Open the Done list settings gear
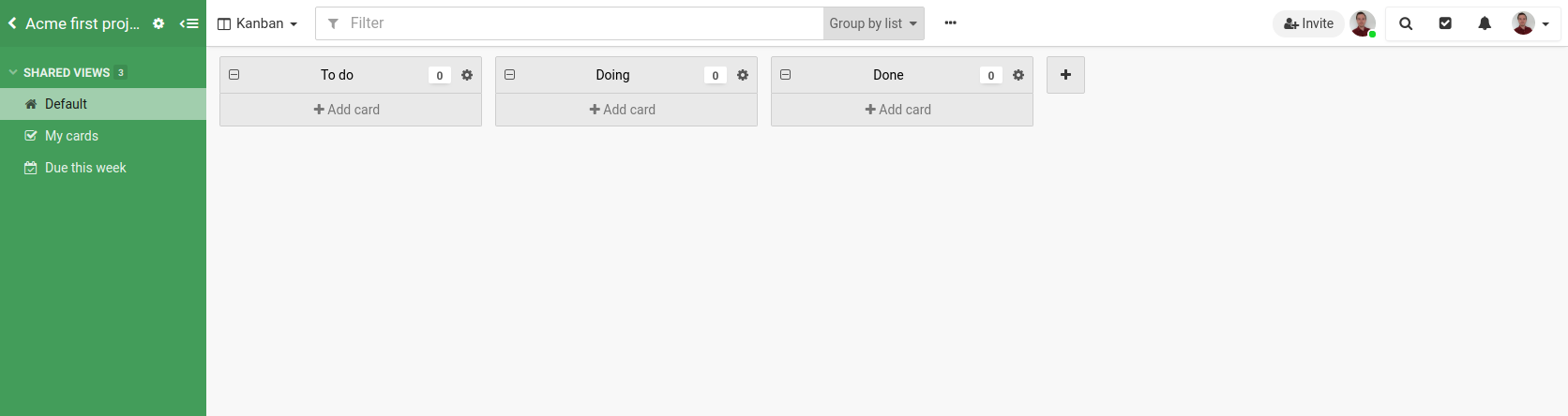This screenshot has width=1568, height=416. coord(1018,75)
